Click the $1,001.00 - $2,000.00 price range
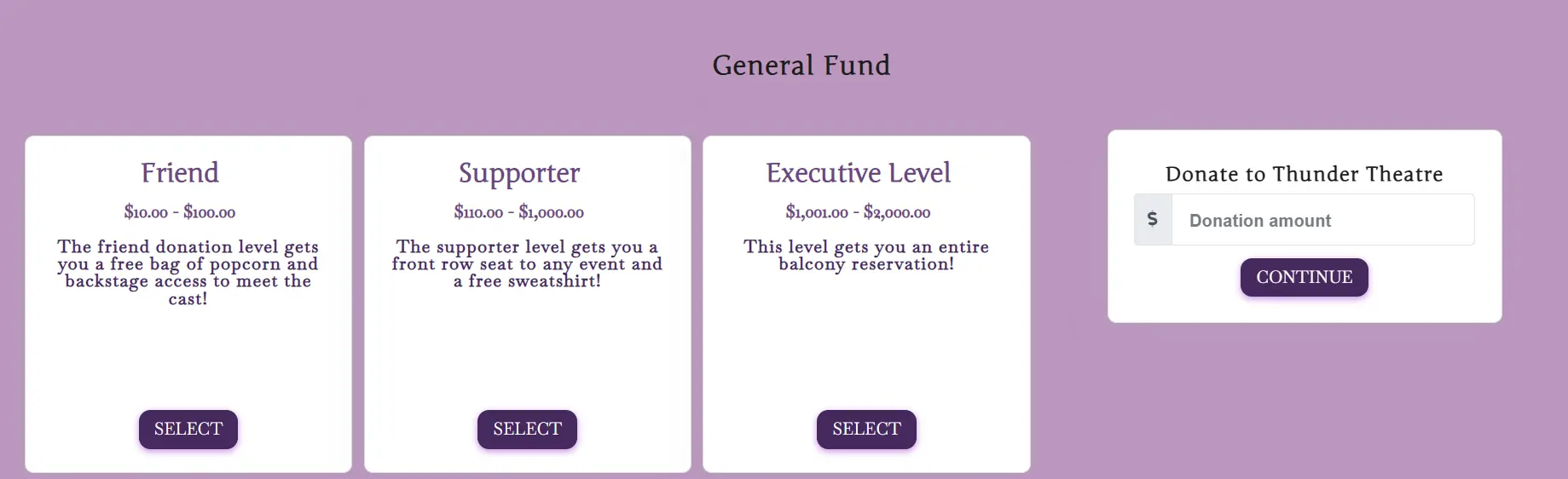Screen dimensions: 1568x479 [858, 212]
